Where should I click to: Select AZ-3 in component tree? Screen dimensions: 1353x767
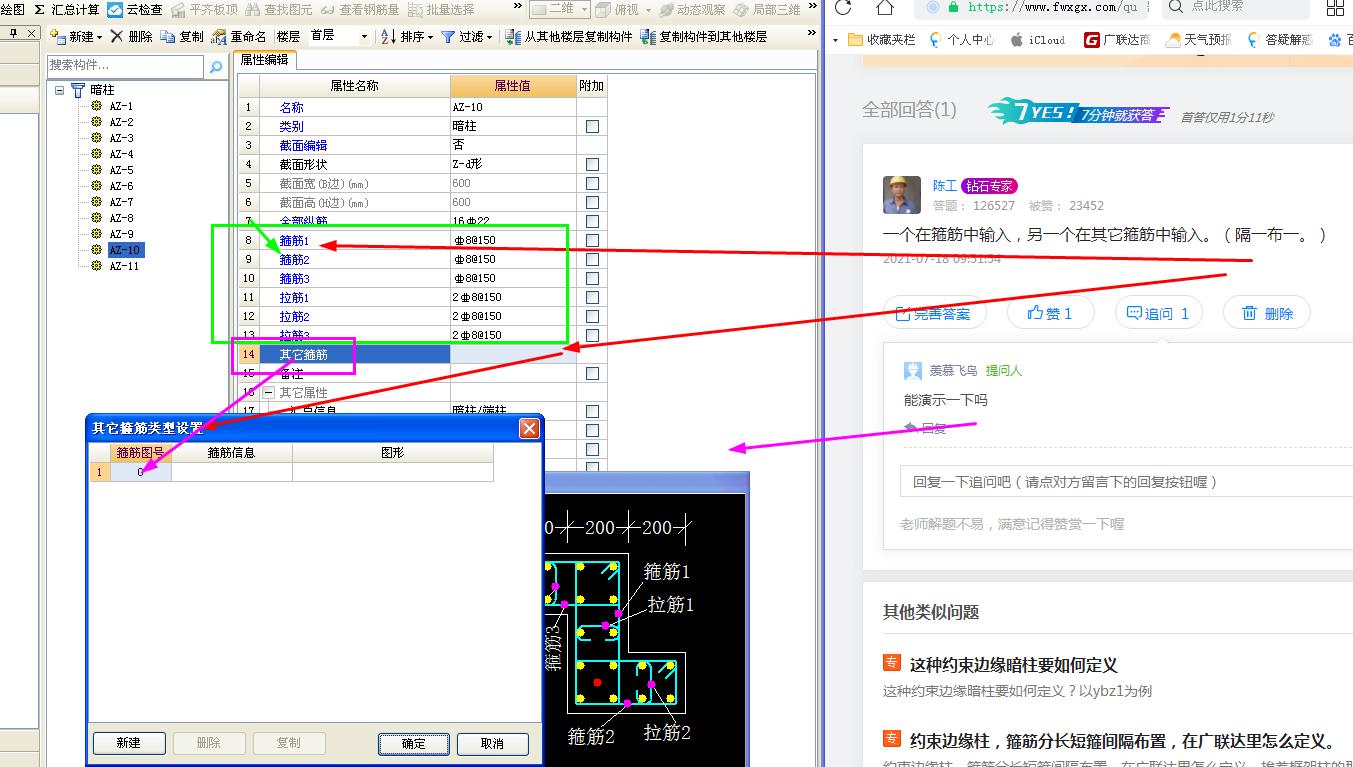click(x=121, y=138)
